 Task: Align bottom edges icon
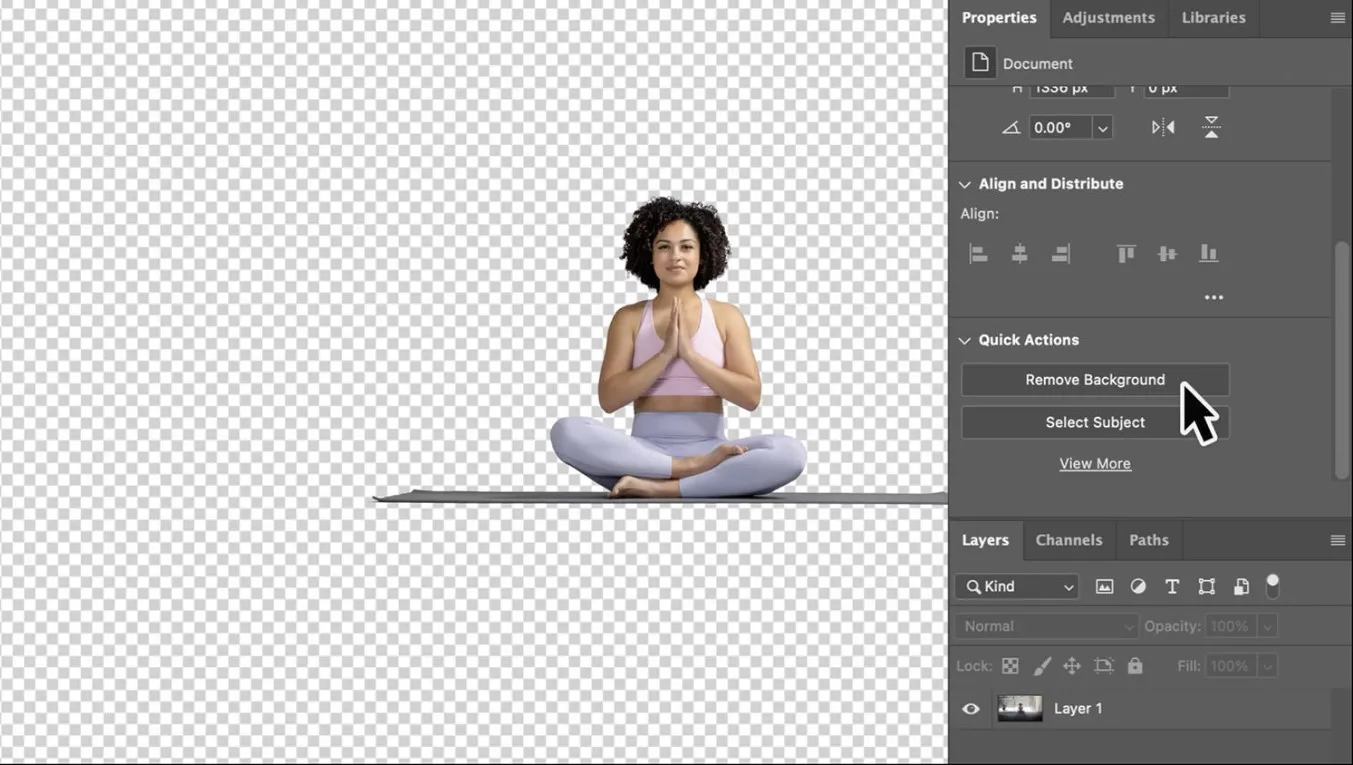[x=1208, y=254]
